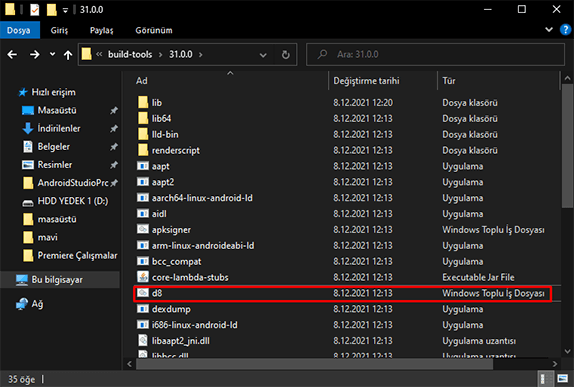The height and width of the screenshot is (387, 574).
Task: Select the lld-bin folder icon
Action: [143, 134]
